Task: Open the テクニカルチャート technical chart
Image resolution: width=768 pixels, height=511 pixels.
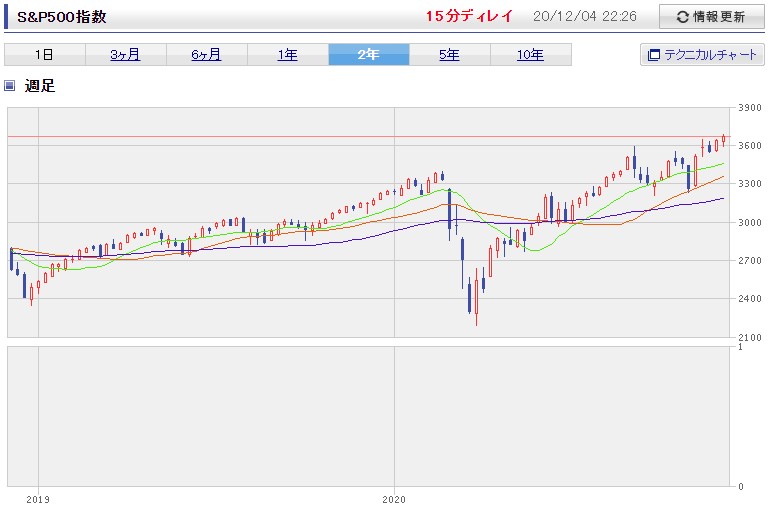Action: (x=702, y=54)
